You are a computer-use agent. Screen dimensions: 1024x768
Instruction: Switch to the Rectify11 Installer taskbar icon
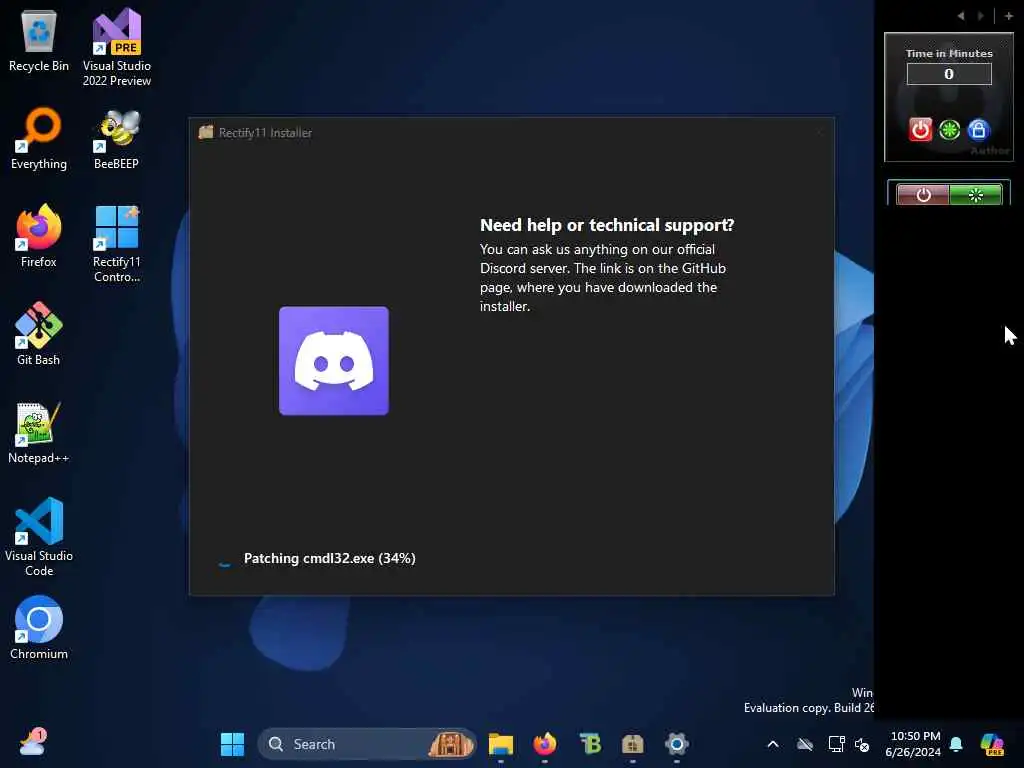633,744
